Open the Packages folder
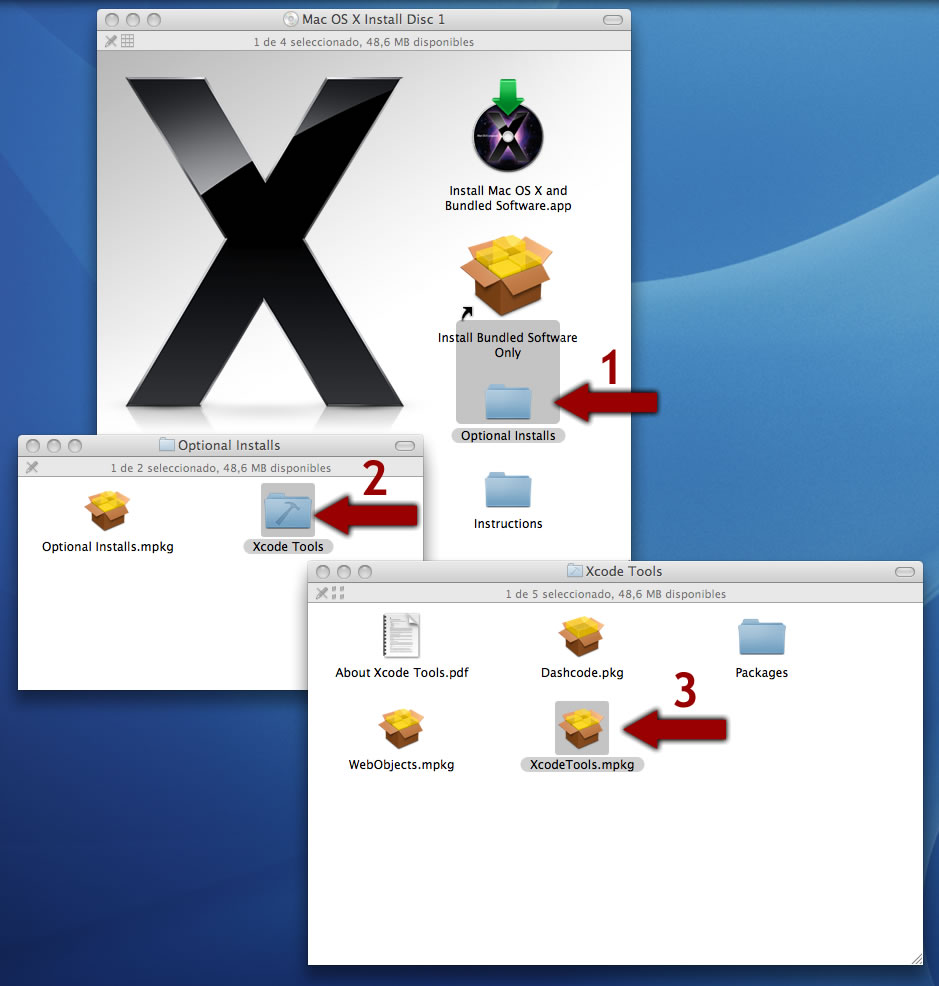 (x=762, y=638)
